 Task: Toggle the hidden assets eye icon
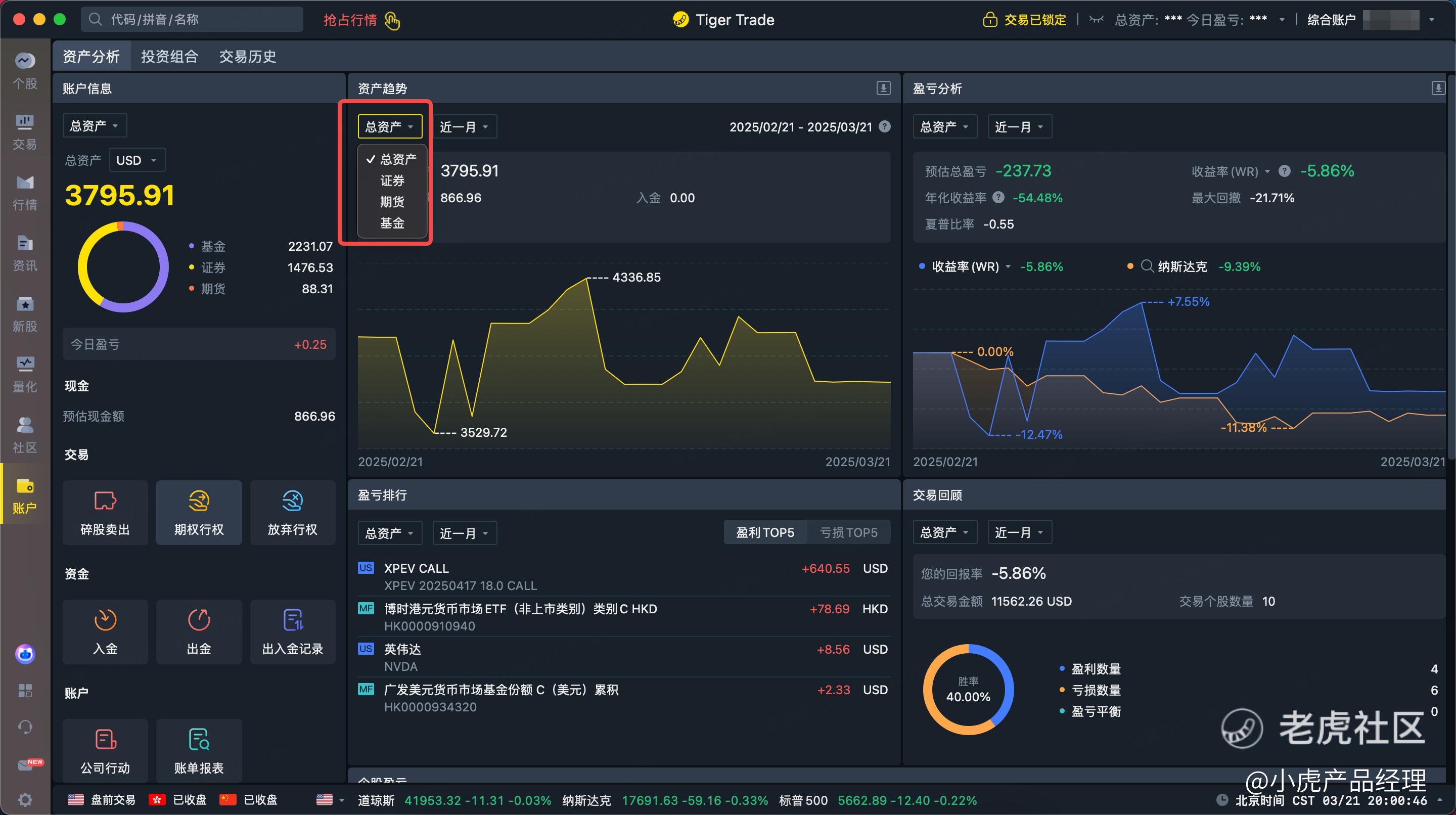click(1096, 20)
